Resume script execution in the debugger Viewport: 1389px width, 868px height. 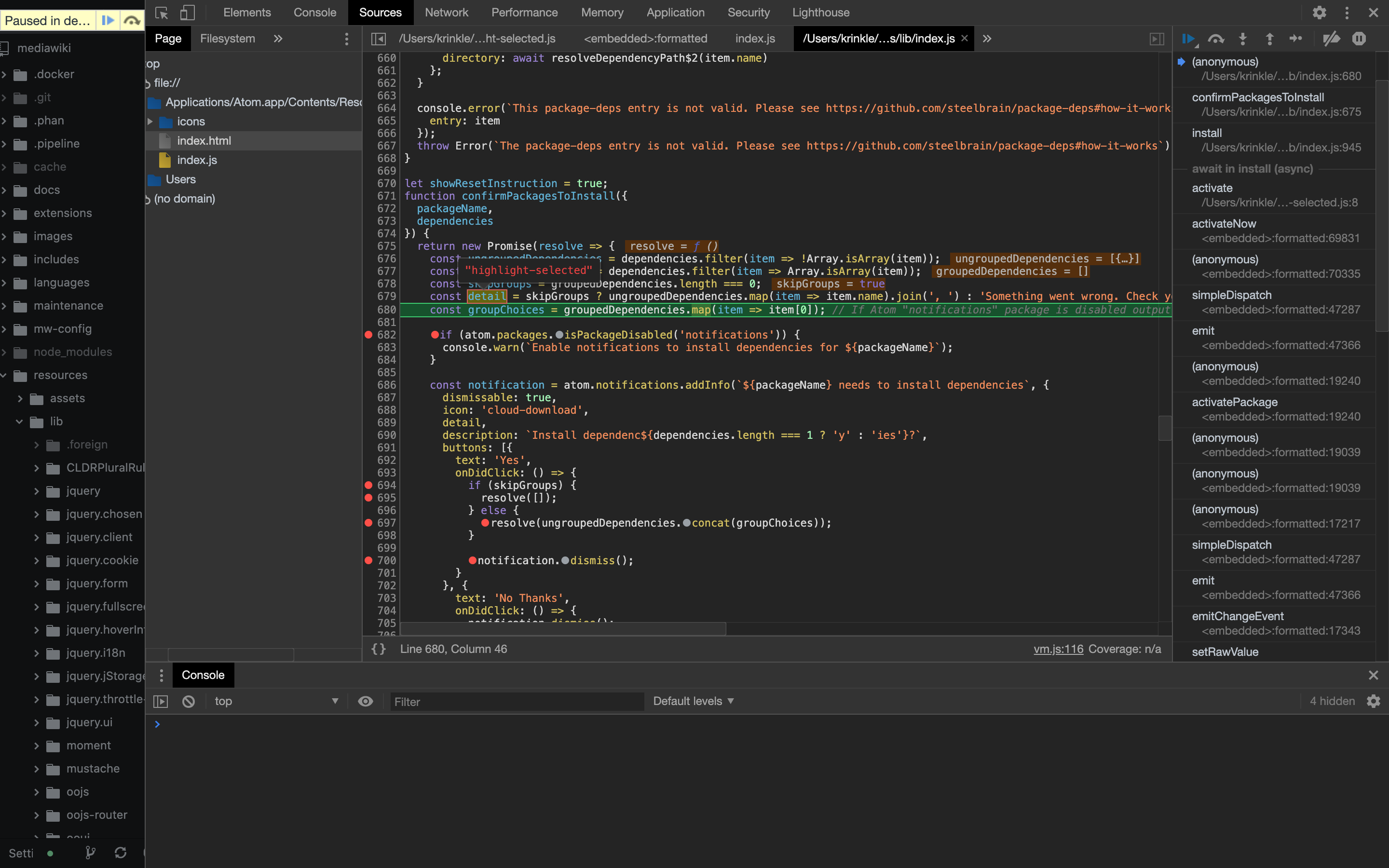[x=1189, y=39]
